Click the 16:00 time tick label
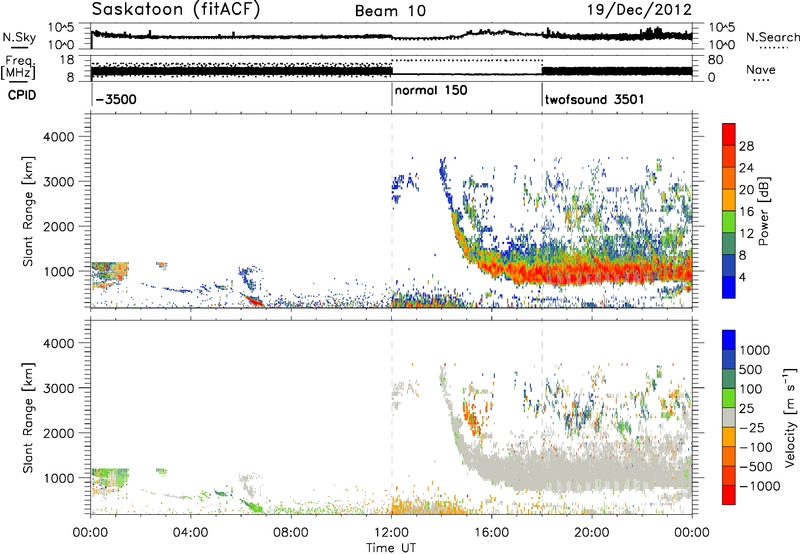 pyautogui.click(x=491, y=533)
